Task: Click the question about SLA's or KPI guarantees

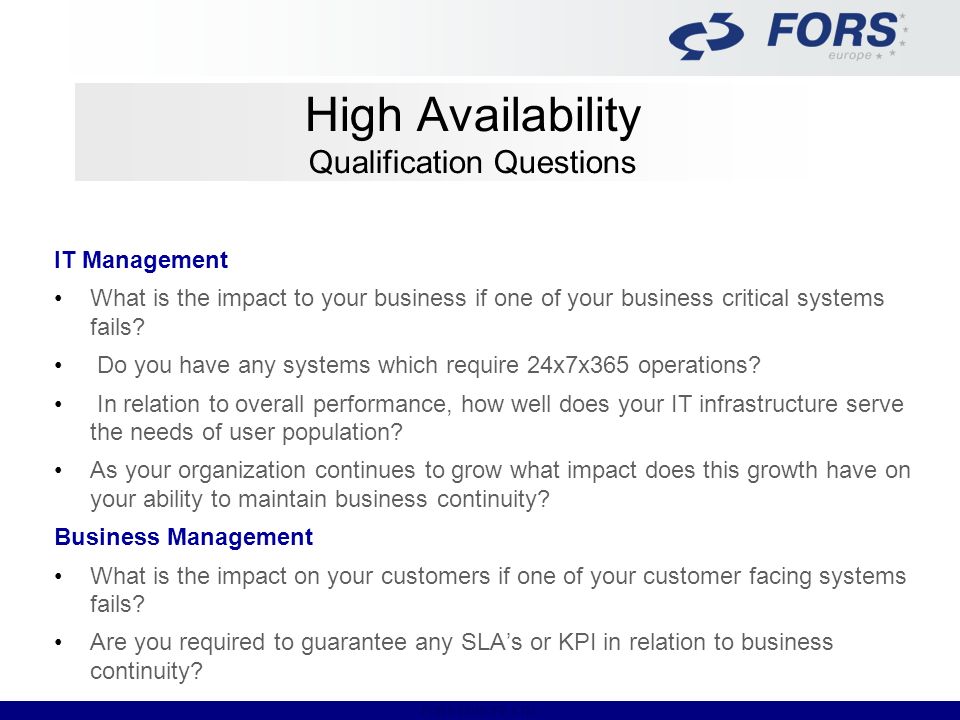Action: (x=461, y=656)
